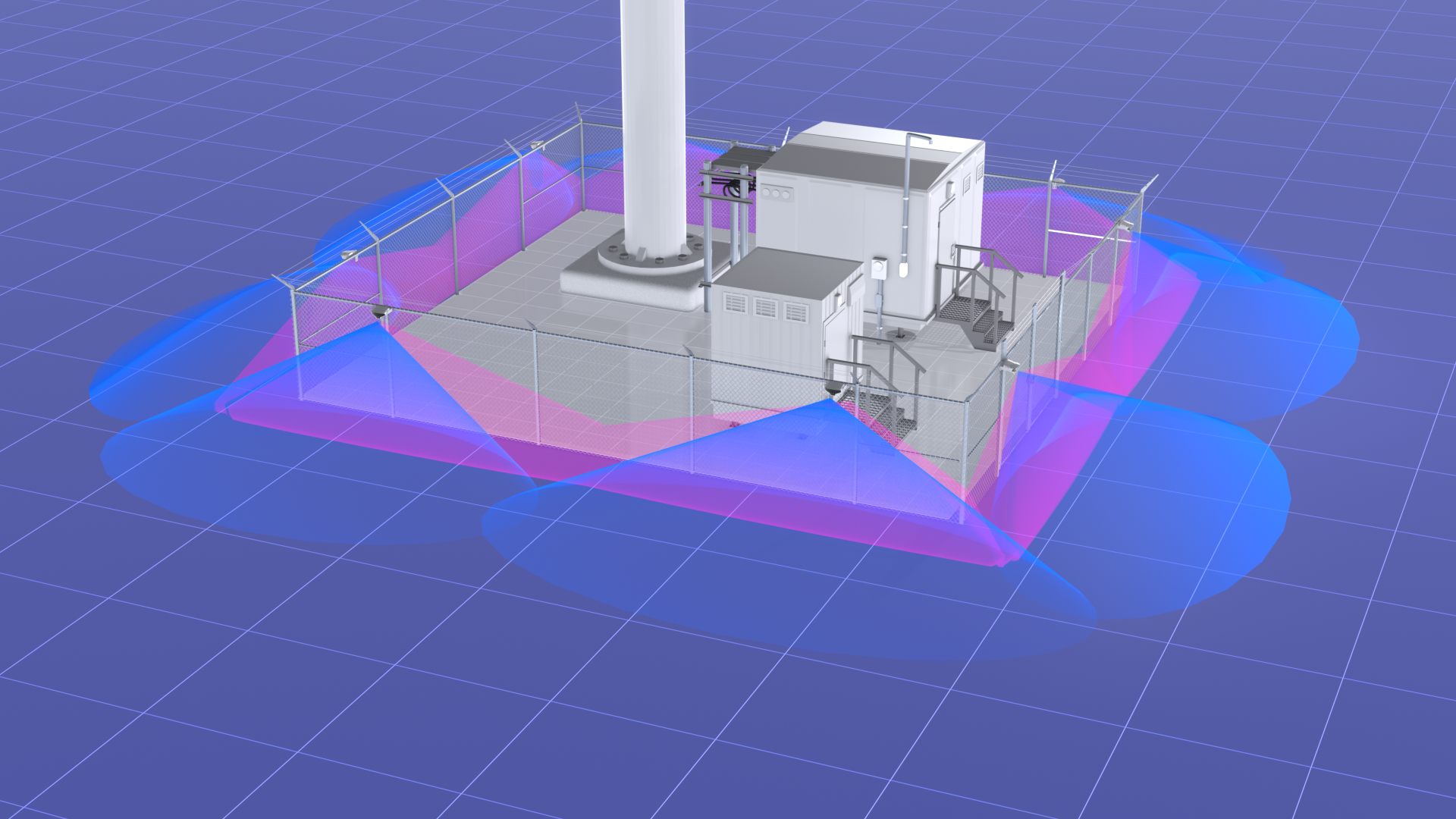The height and width of the screenshot is (819, 1456).
Task: Click the three round ports on shelter
Action: 776,193
